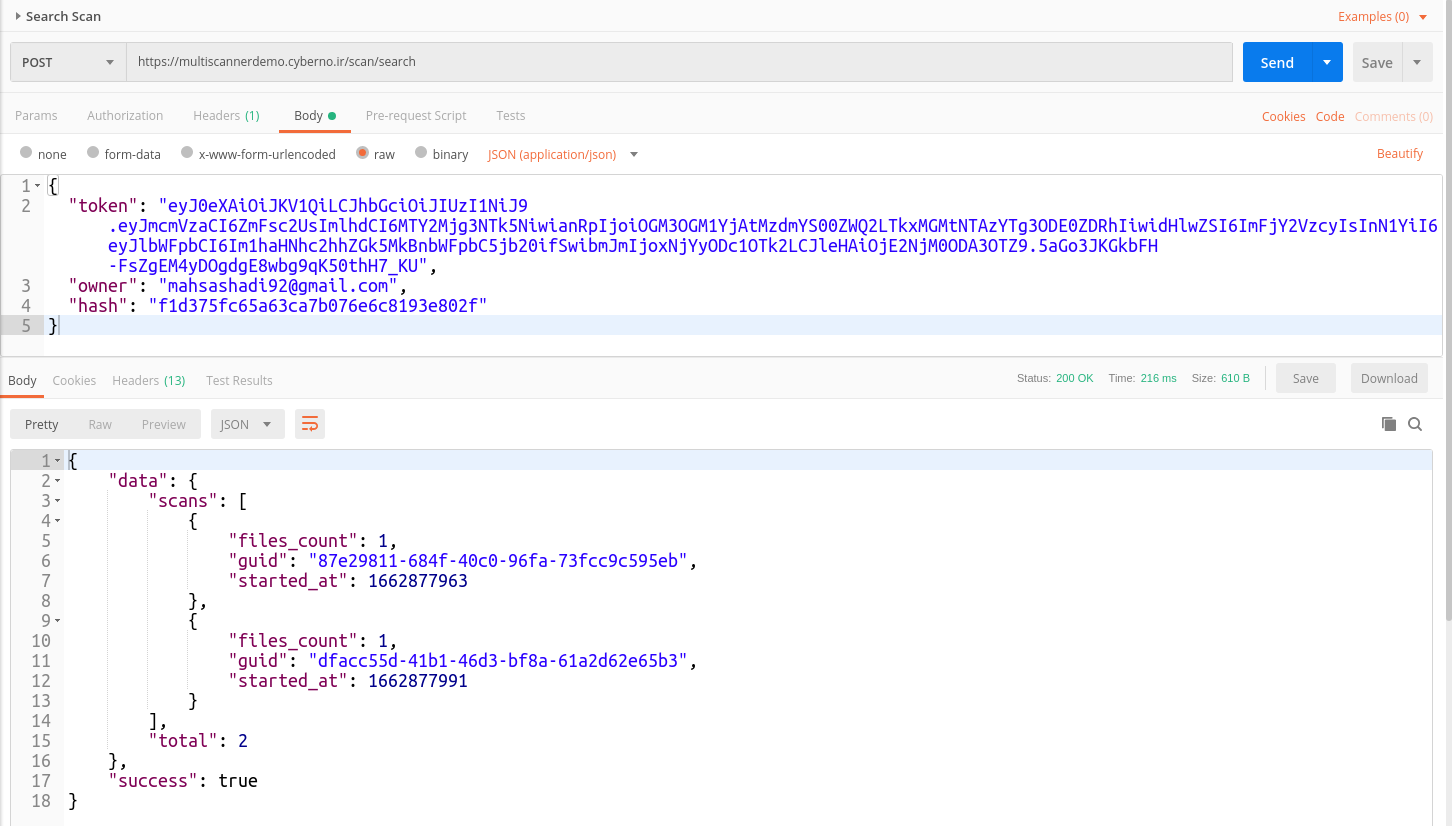Select the "none" body type radio
1455x826 pixels.
coord(26,153)
